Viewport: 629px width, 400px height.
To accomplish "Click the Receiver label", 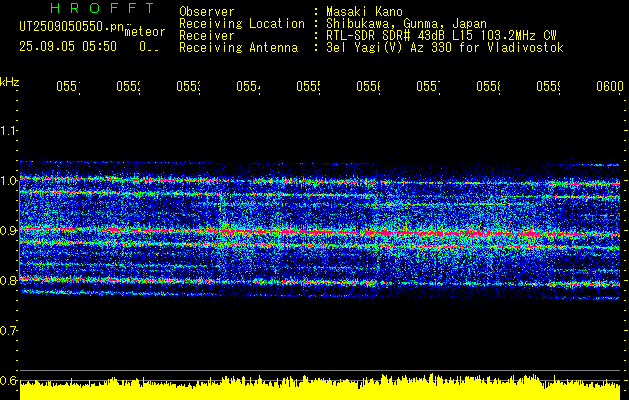I will pyautogui.click(x=207, y=36).
